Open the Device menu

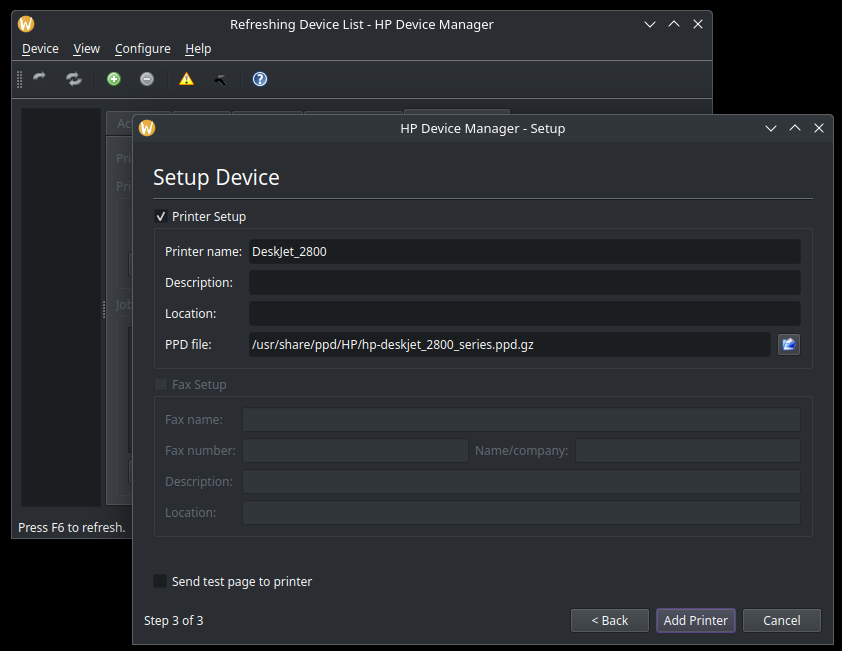[40, 49]
